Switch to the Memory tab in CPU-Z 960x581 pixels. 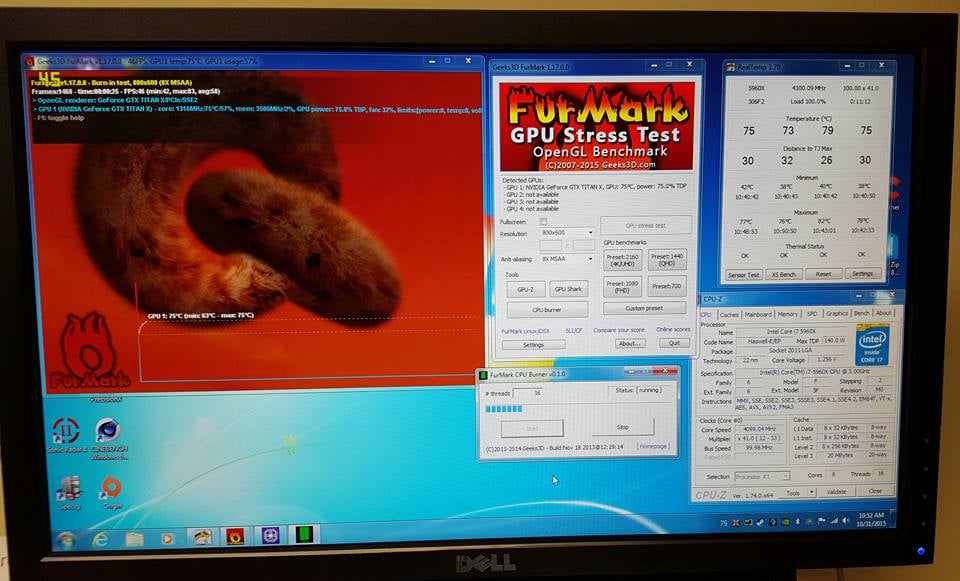point(787,313)
